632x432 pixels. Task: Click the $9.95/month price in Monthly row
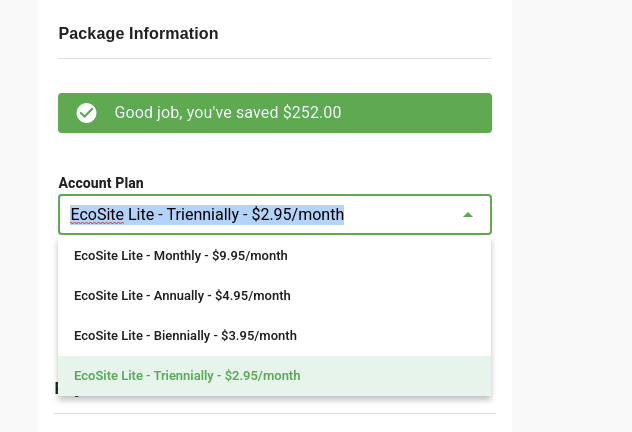coord(250,256)
